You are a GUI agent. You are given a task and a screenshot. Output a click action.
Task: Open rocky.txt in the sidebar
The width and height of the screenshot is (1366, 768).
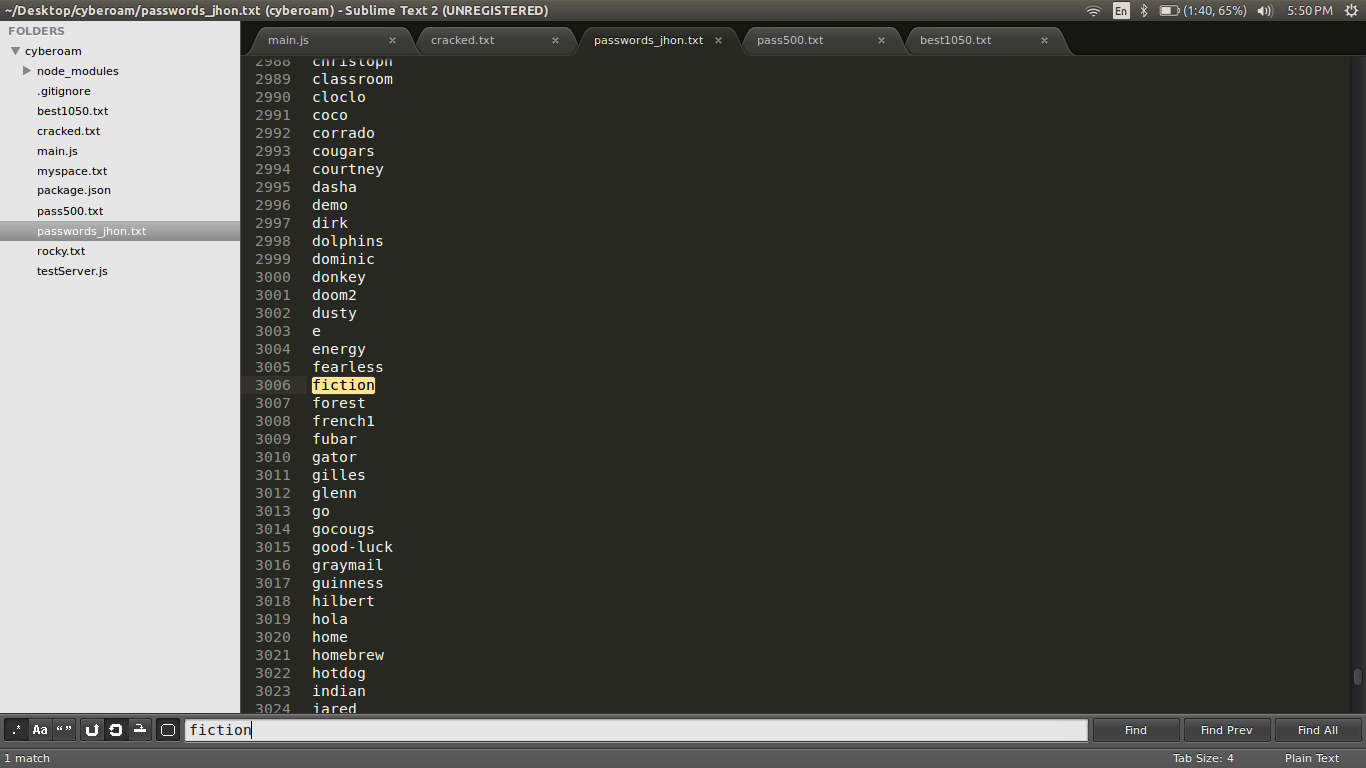pos(61,251)
